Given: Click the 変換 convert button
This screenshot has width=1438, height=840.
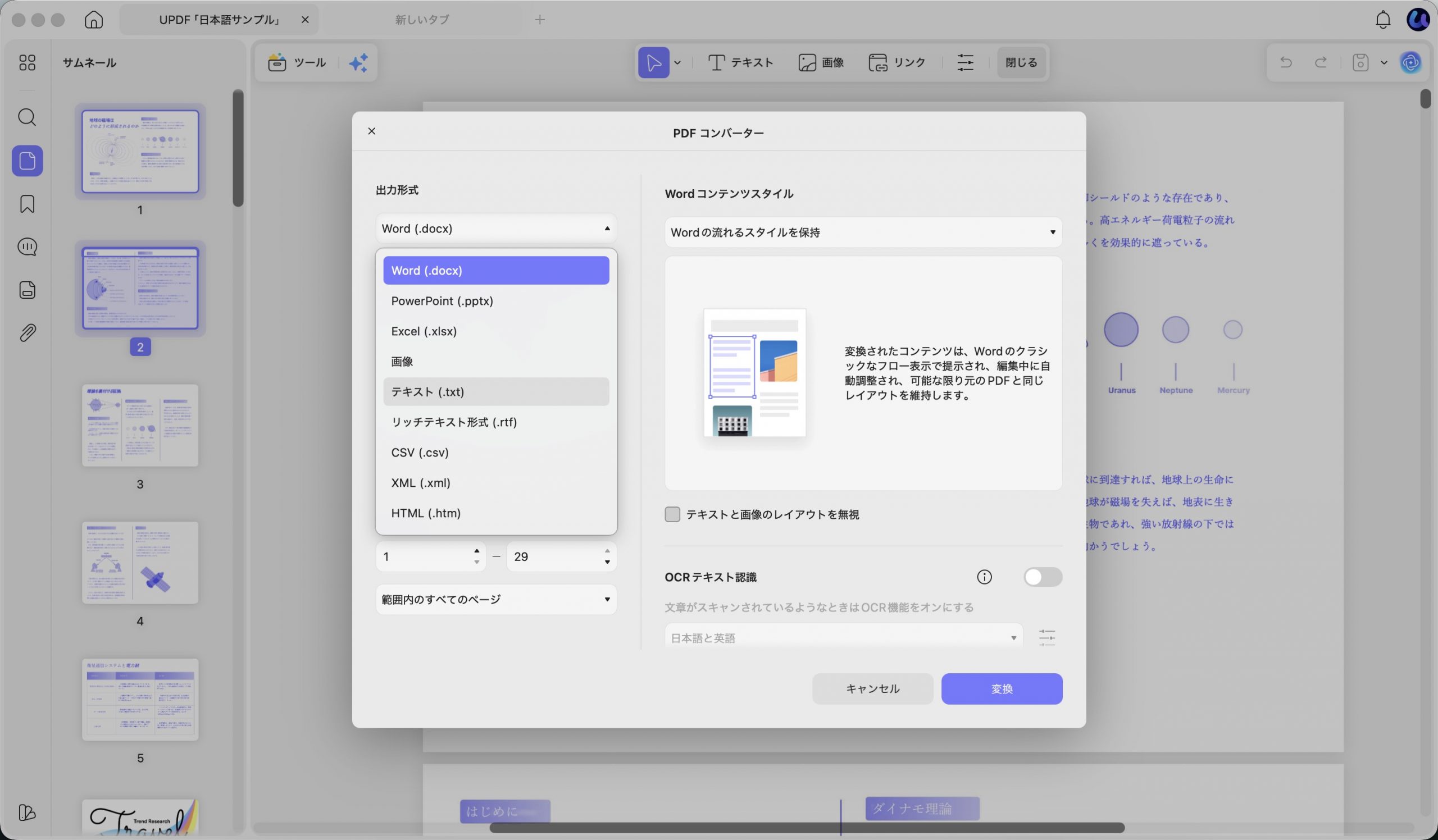Looking at the screenshot, I should (x=1002, y=689).
